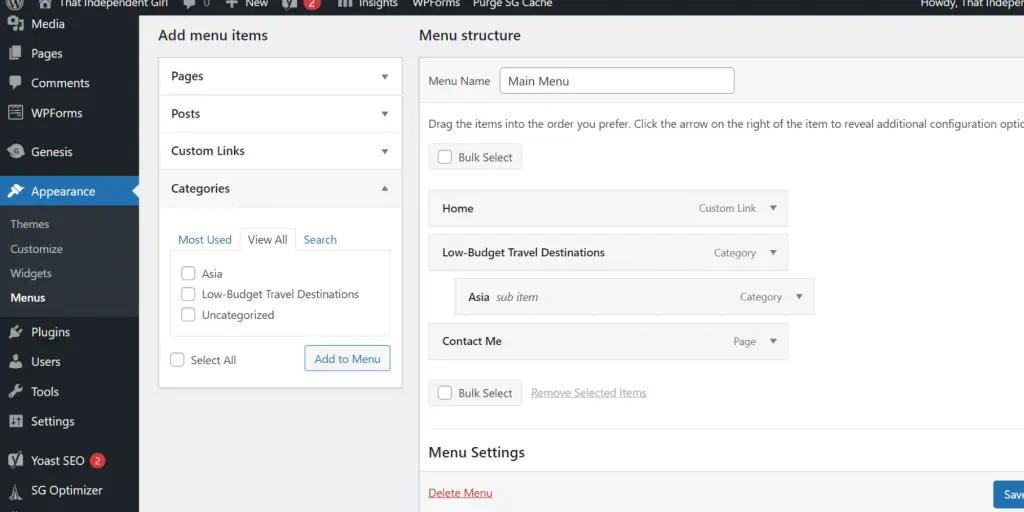Click the Tools wrench icon

[16, 391]
